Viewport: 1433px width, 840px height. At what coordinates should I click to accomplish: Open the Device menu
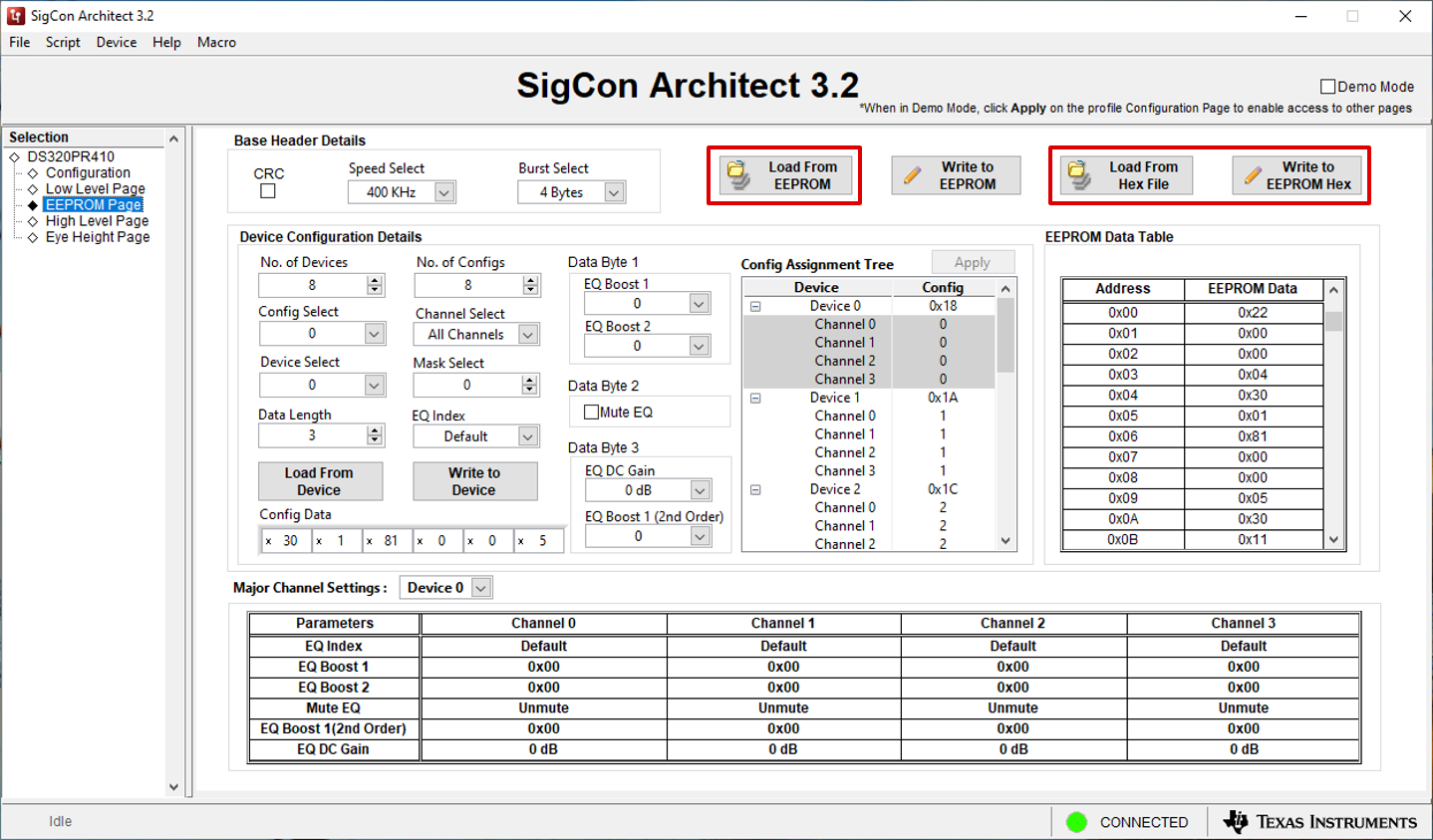click(x=117, y=42)
